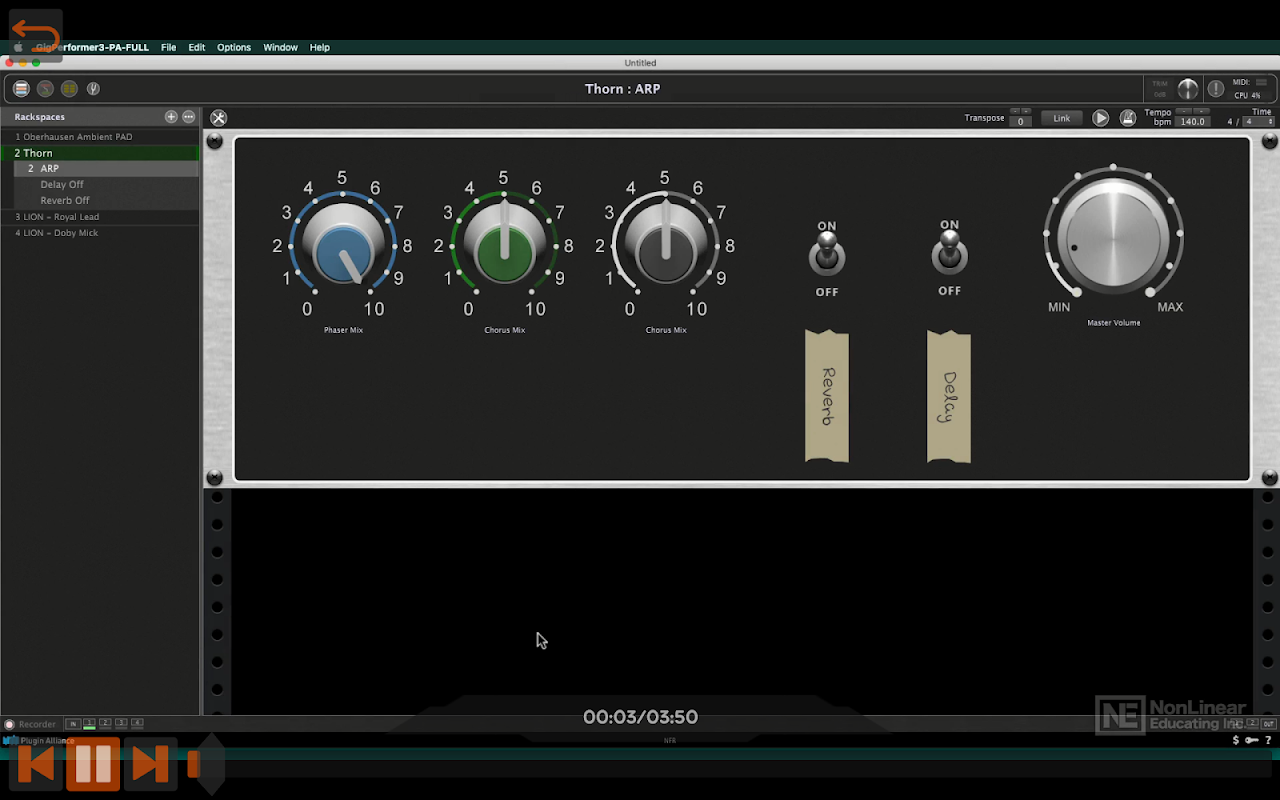Image resolution: width=1280 pixels, height=800 pixels.
Task: Click the green Chorus Mix knob
Action: point(504,246)
